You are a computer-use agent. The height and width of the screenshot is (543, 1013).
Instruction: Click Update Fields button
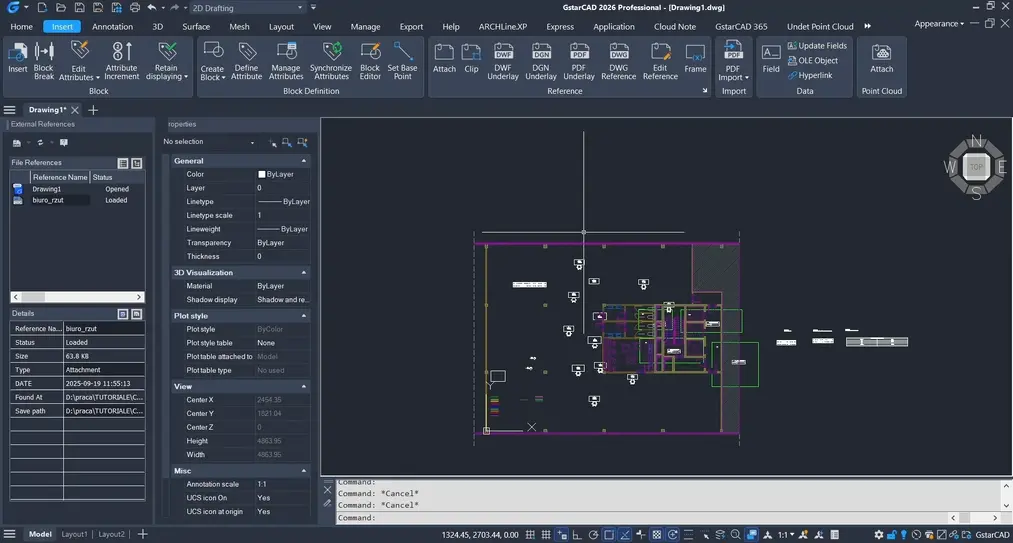817,46
